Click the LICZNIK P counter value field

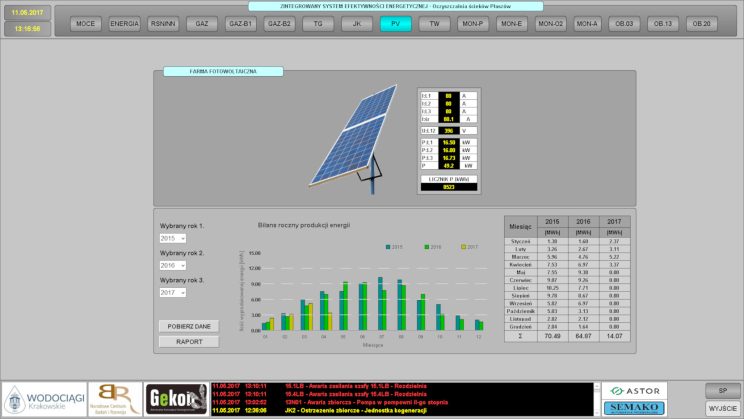449,186
